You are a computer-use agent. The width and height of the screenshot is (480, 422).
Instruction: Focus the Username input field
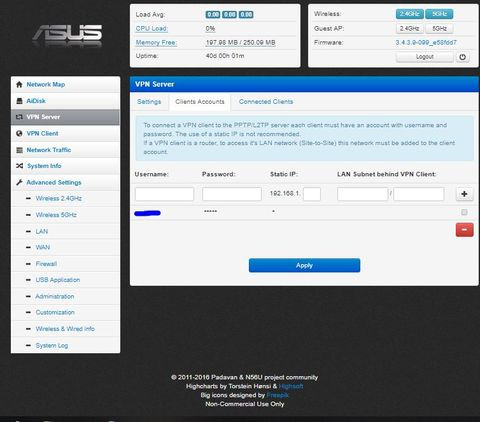[164, 194]
